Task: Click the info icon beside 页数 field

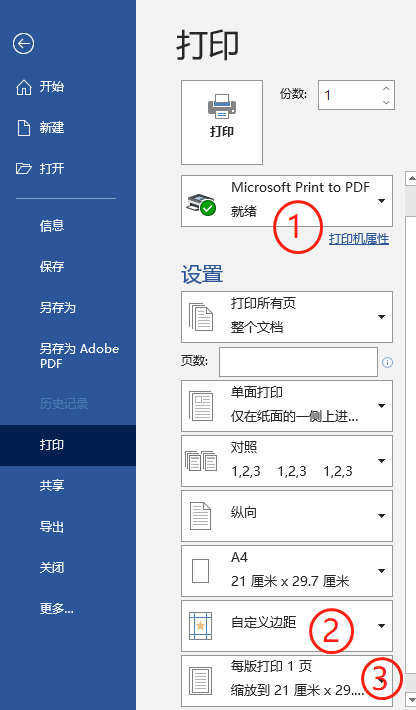Action: [x=387, y=362]
